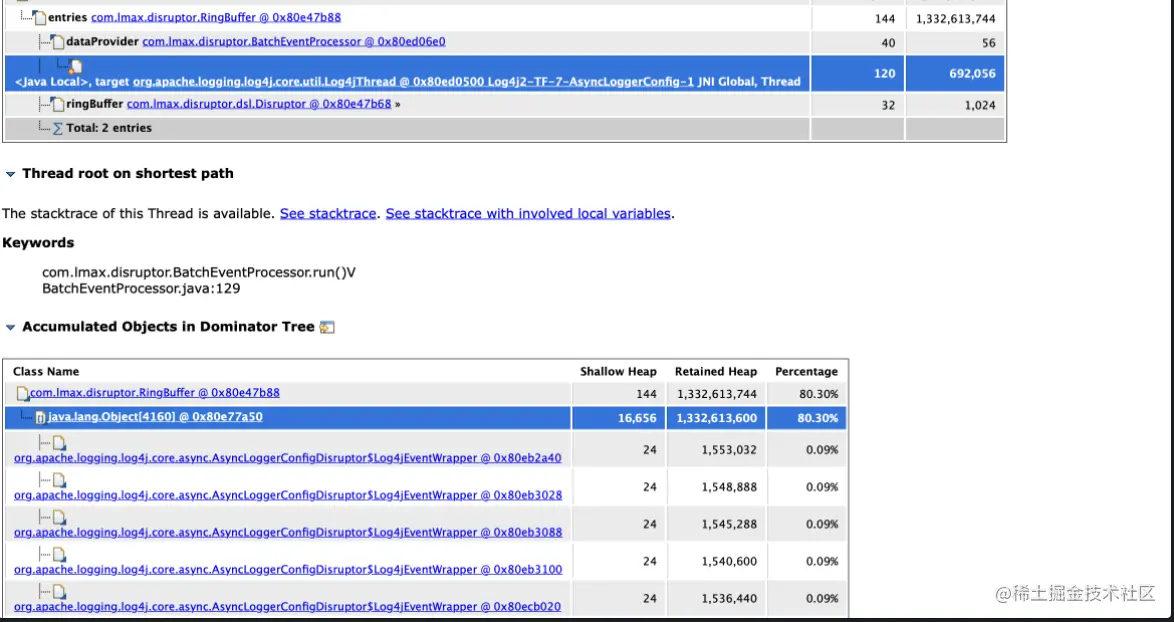
Task: Click the ringBuffer row object icon
Action: pos(58,104)
